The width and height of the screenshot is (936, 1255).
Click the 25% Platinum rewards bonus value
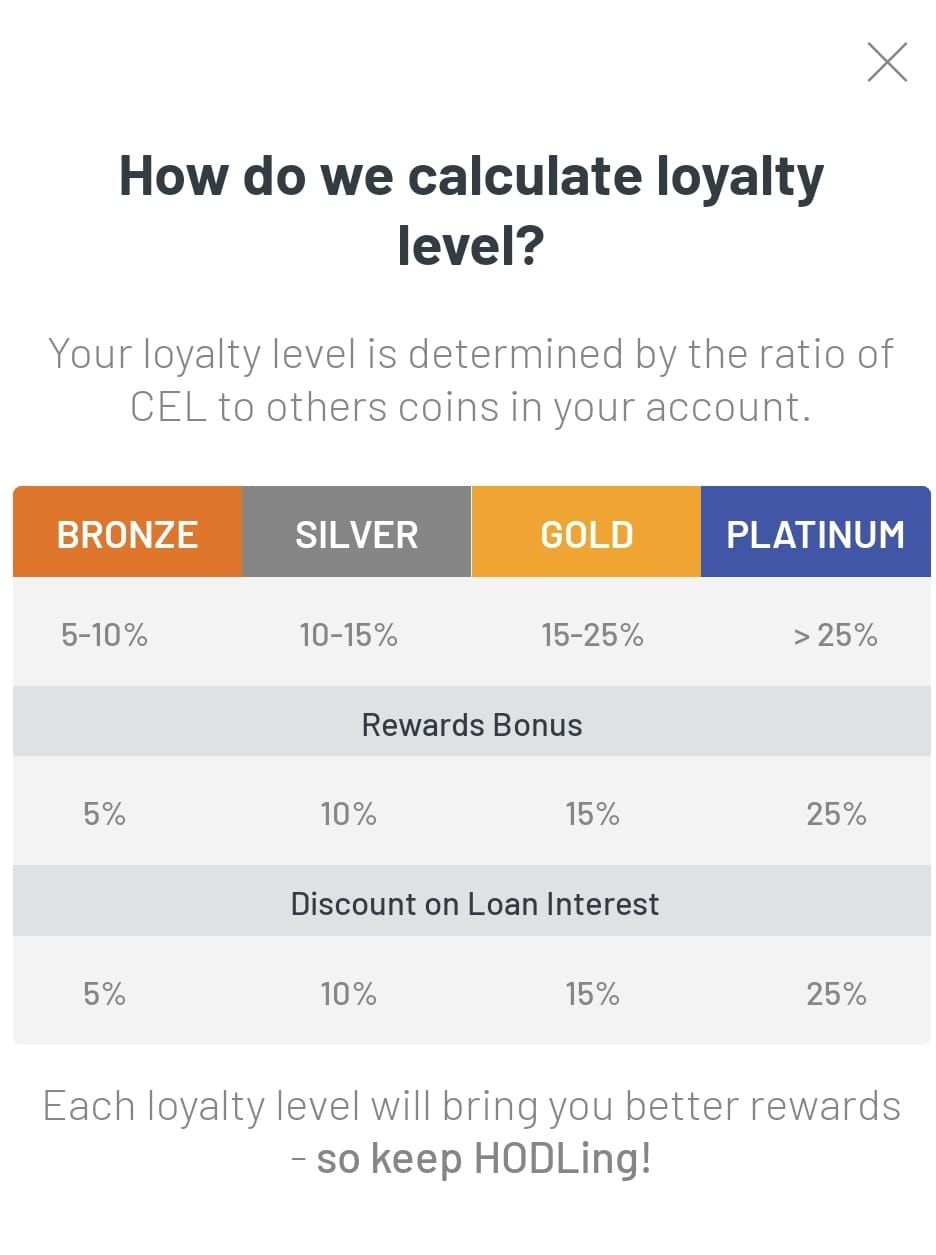[836, 814]
